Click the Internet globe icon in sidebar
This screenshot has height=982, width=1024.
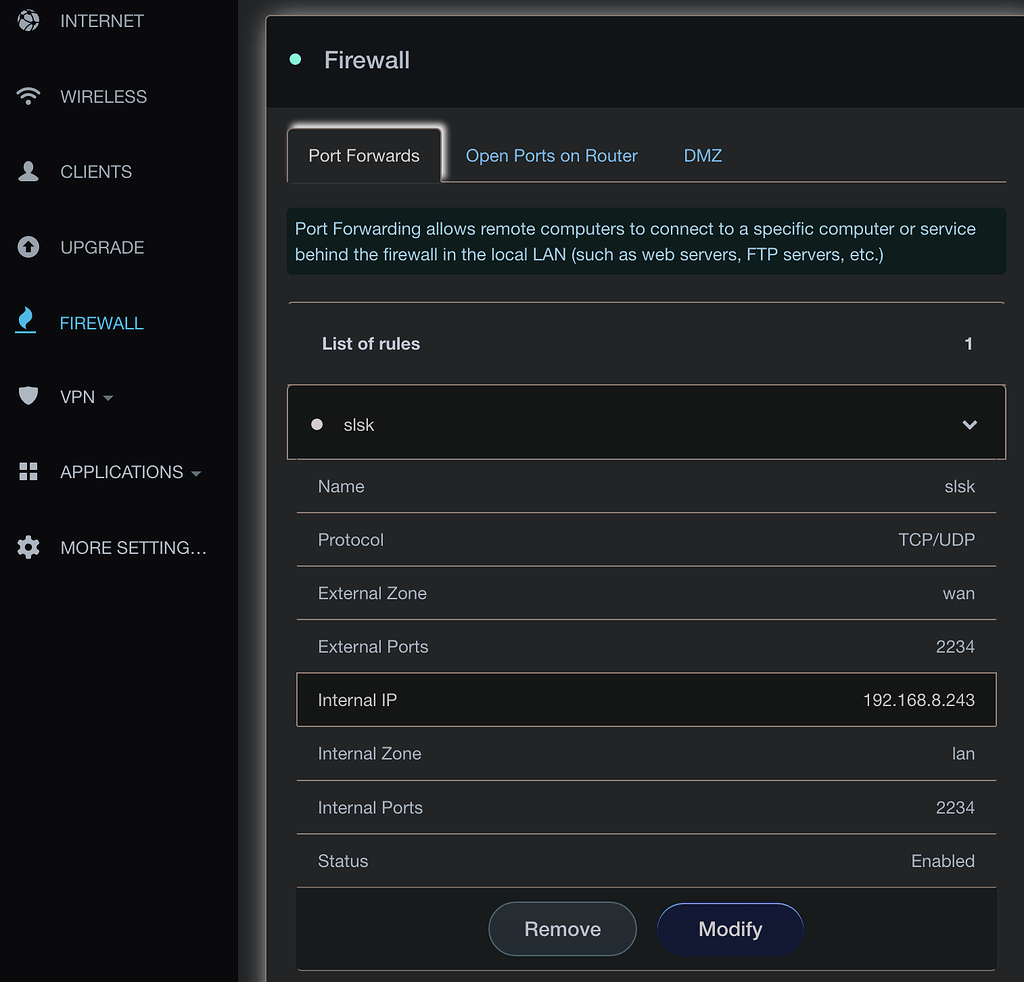pyautogui.click(x=27, y=20)
